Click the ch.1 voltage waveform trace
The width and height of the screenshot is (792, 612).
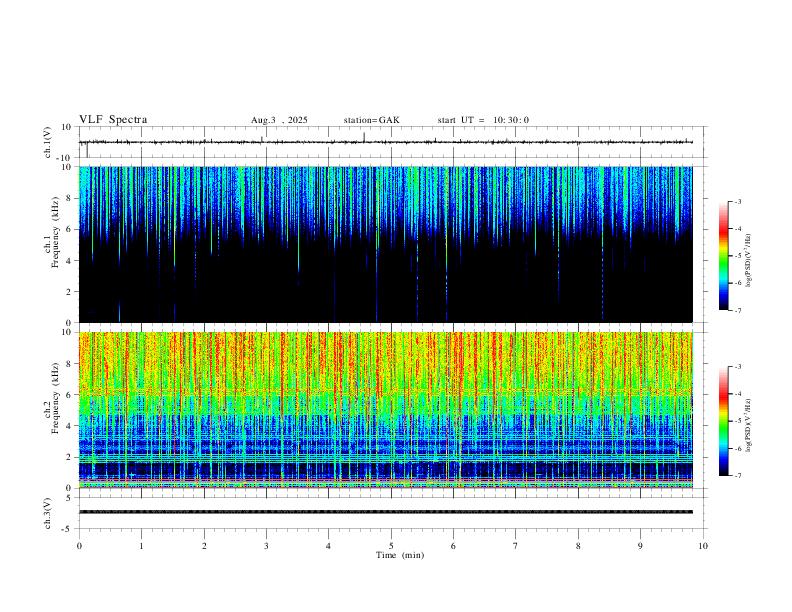click(x=385, y=142)
